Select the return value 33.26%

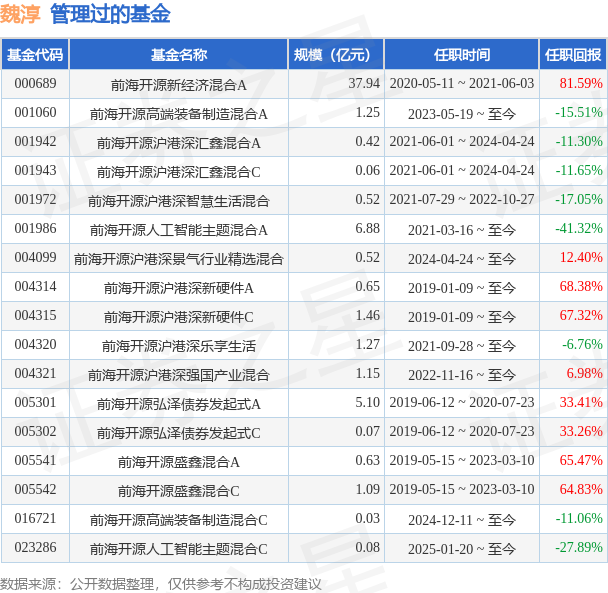tap(581, 432)
